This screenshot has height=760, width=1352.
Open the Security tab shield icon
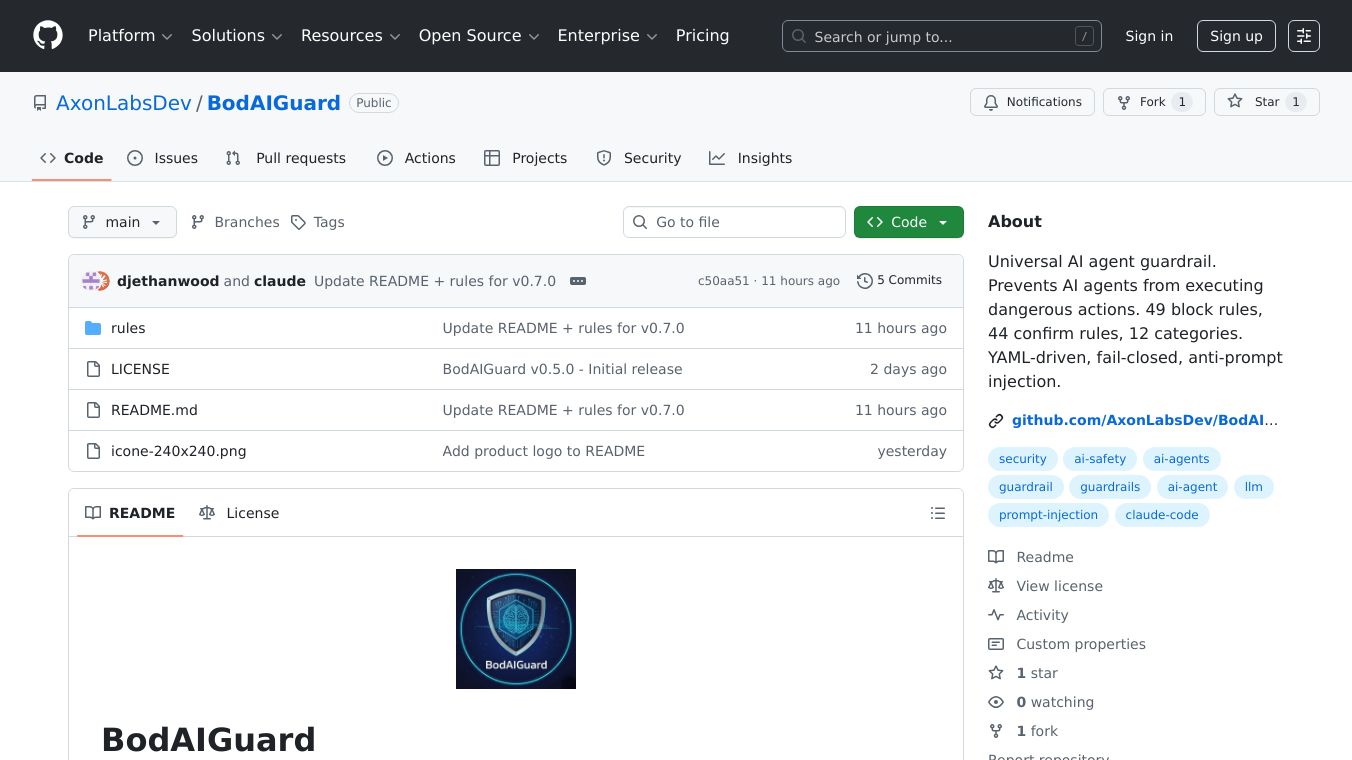(604, 158)
